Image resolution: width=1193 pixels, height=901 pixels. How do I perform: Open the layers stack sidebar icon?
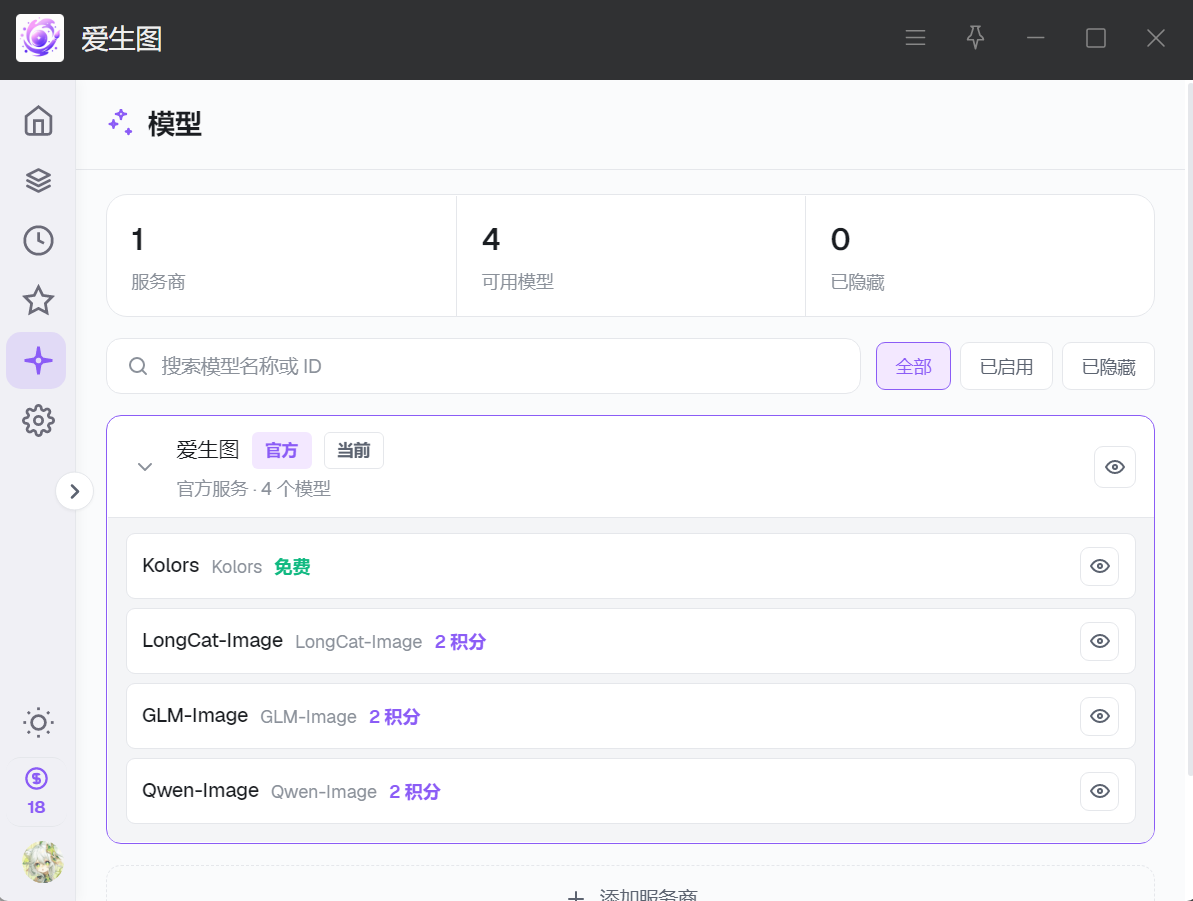click(x=38, y=180)
